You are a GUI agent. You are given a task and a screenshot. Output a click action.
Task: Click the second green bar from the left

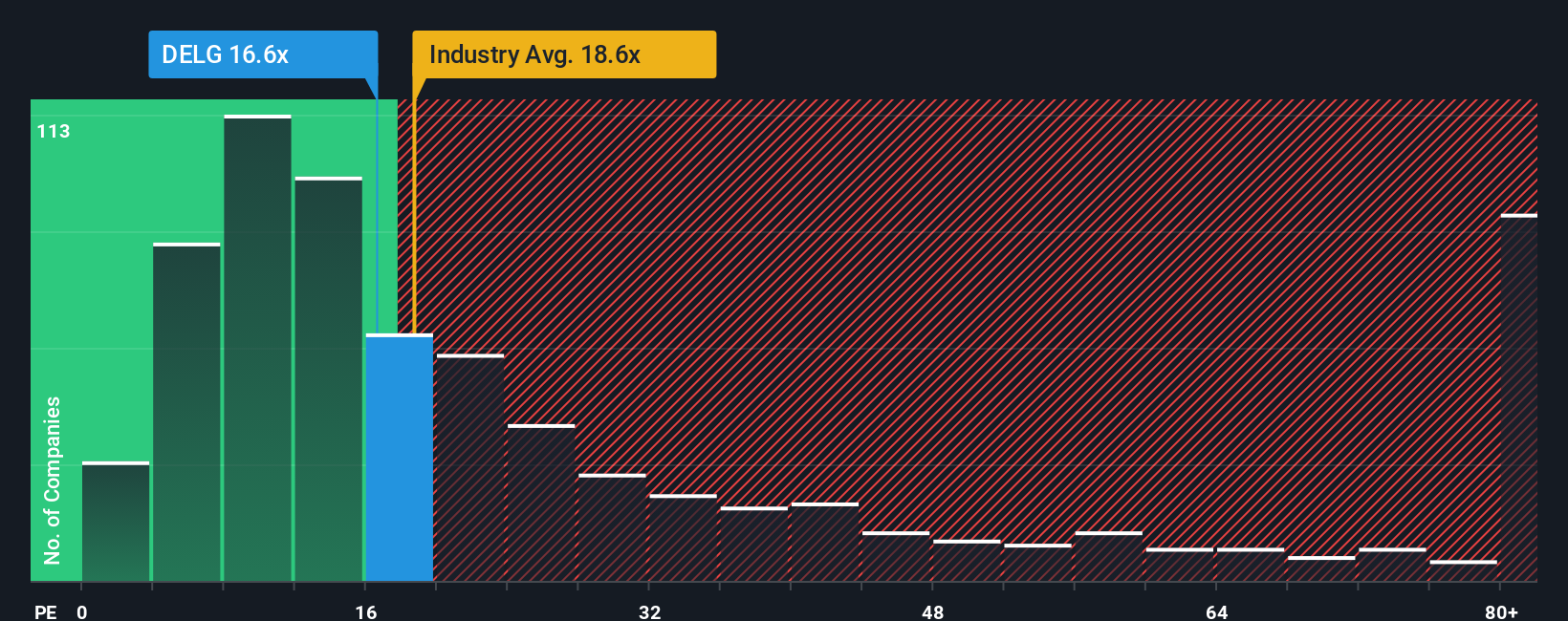[186, 412]
